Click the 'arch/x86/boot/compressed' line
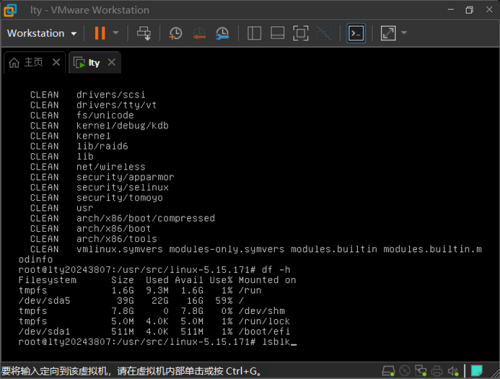 [x=122, y=218]
